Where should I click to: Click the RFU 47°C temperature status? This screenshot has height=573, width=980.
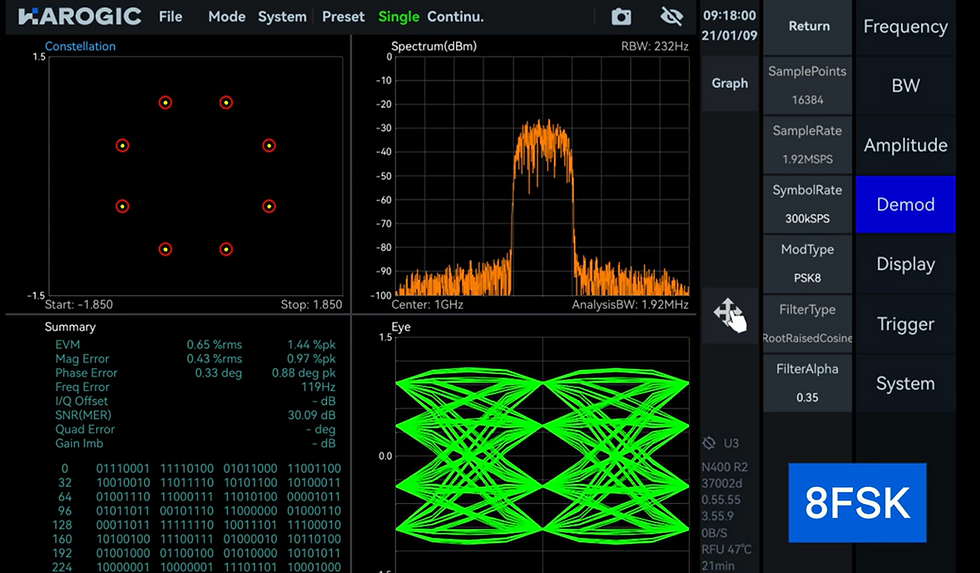726,549
